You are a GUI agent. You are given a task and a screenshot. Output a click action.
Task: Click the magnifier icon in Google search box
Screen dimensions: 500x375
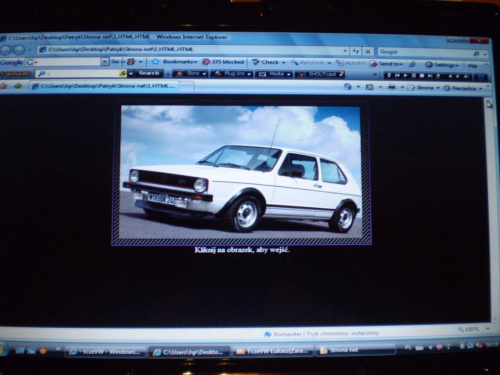pyautogui.click(x=476, y=53)
